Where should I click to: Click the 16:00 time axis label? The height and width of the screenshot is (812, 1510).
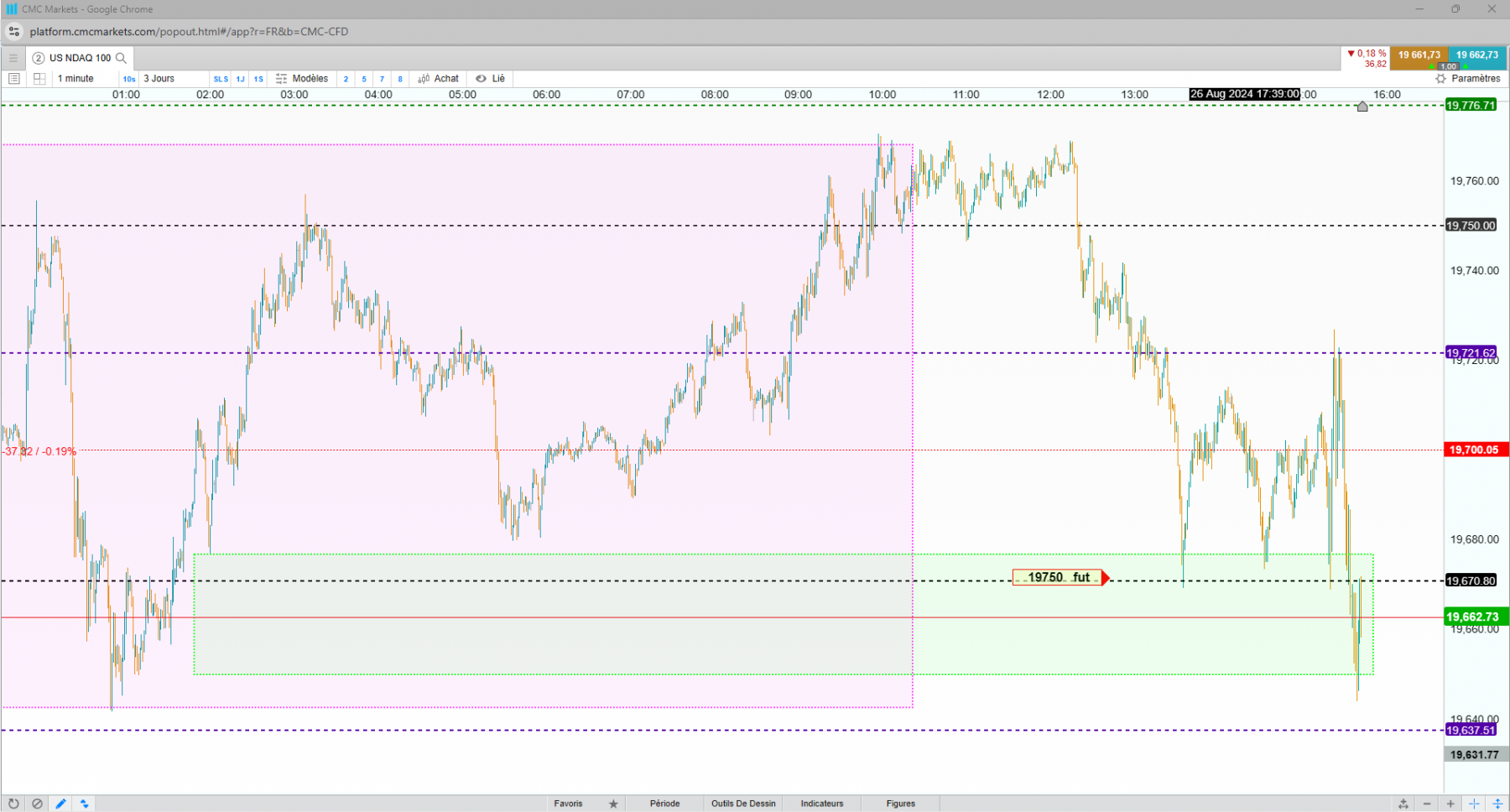(x=1387, y=95)
